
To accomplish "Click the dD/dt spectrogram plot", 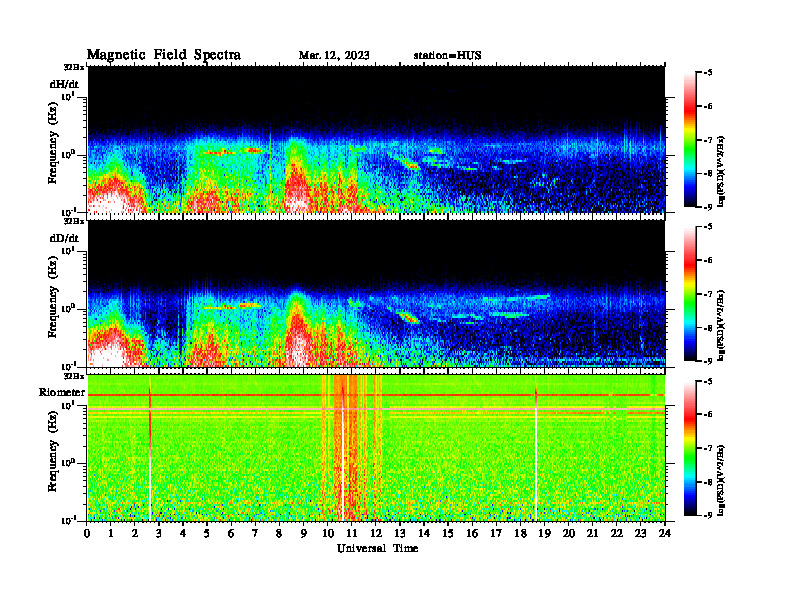I will pos(376,294).
